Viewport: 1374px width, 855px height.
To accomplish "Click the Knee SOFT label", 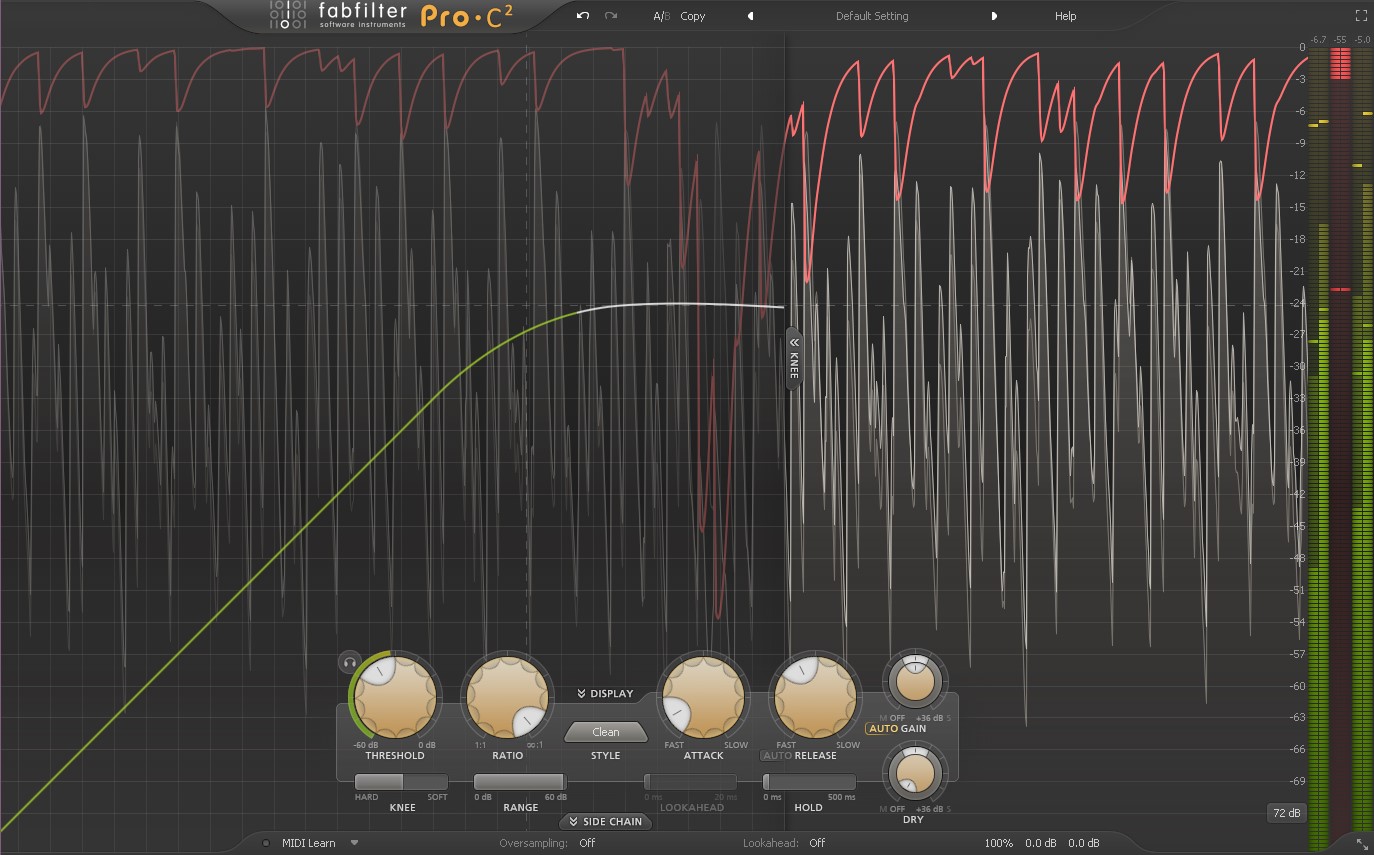I will pyautogui.click(x=437, y=797).
